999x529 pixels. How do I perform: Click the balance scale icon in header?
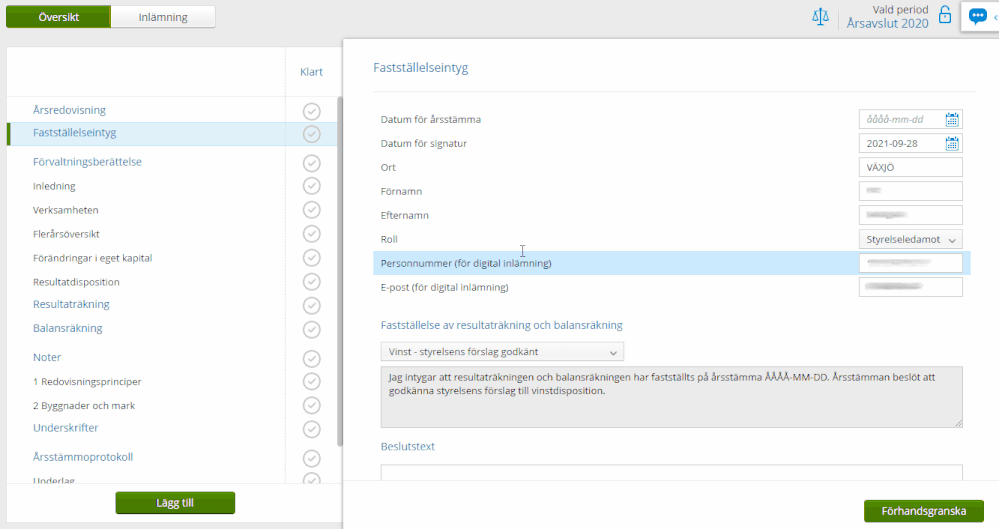pyautogui.click(x=821, y=17)
